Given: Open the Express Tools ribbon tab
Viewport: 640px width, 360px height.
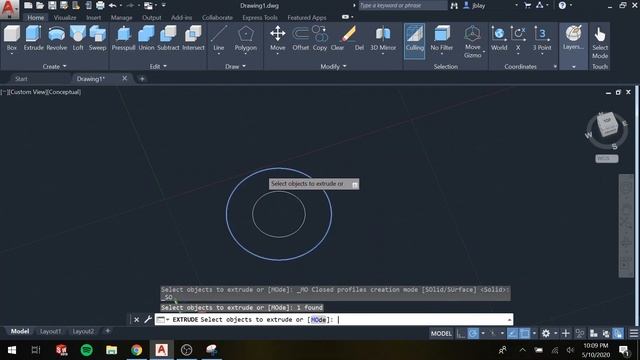Looking at the screenshot, I should point(260,18).
